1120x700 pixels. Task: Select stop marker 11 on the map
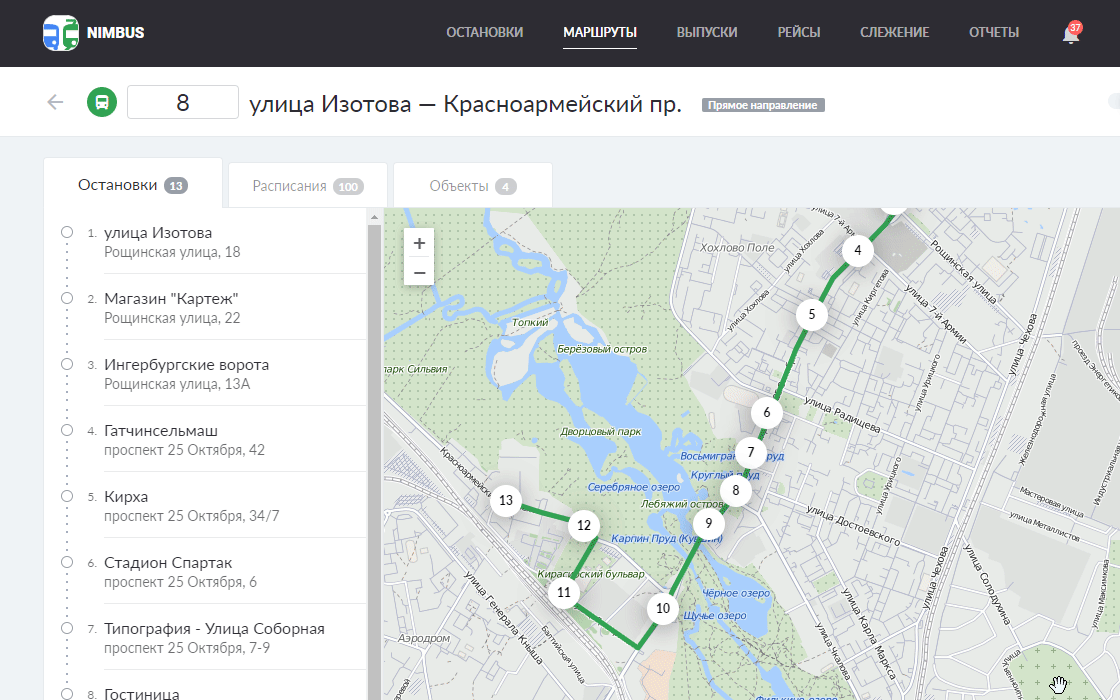pyautogui.click(x=564, y=592)
